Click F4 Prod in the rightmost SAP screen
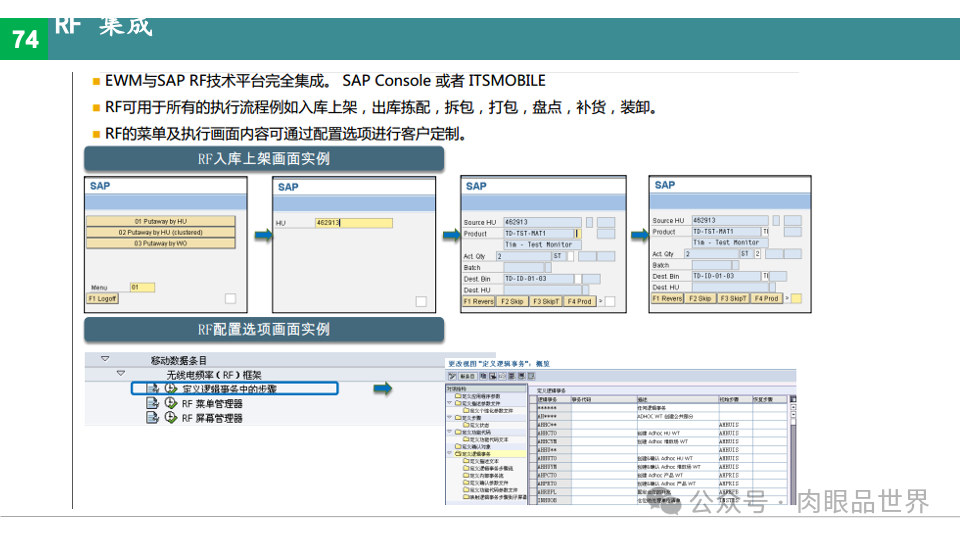 coord(767,299)
